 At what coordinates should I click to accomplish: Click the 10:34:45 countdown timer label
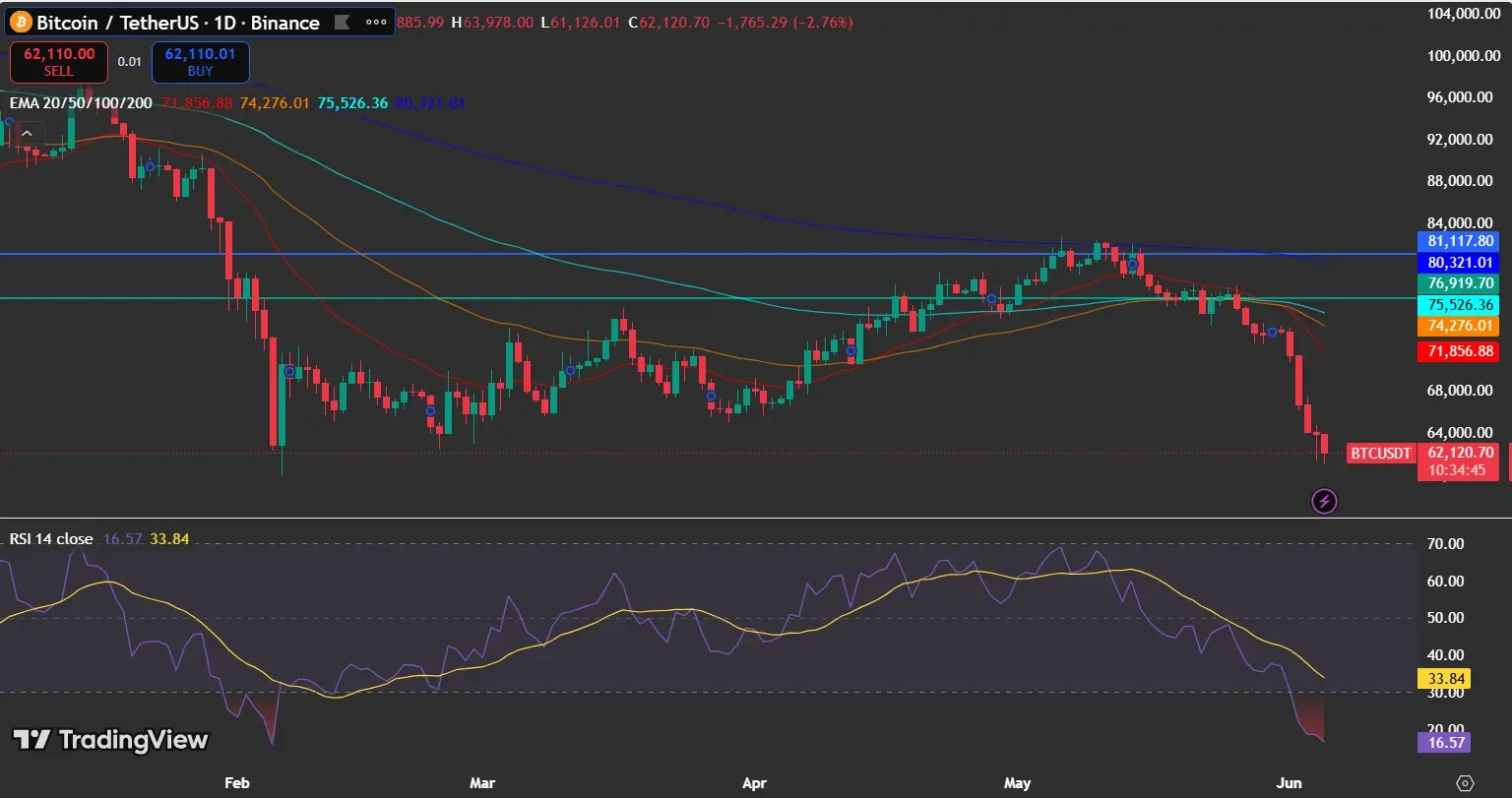click(x=1458, y=471)
